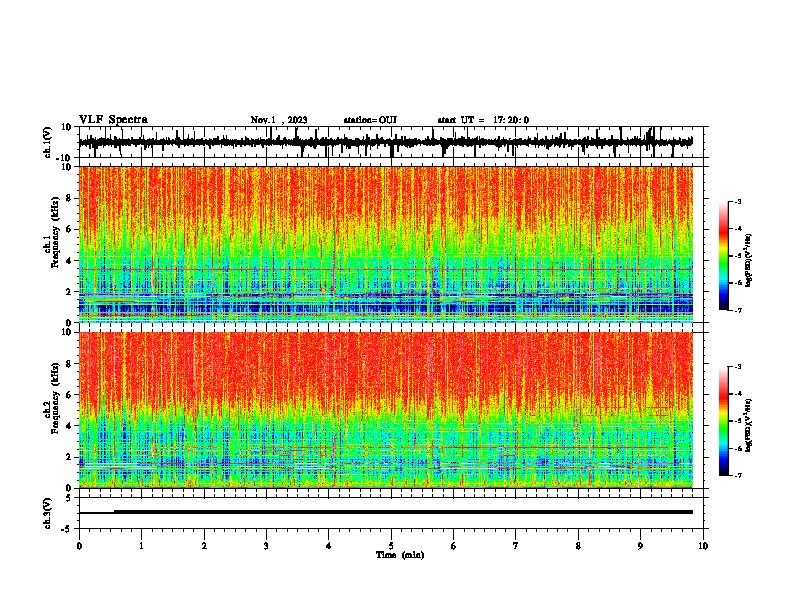Click the "6" kHz tick on ch.1 spectrogram
792x612 pixels.
[69, 229]
